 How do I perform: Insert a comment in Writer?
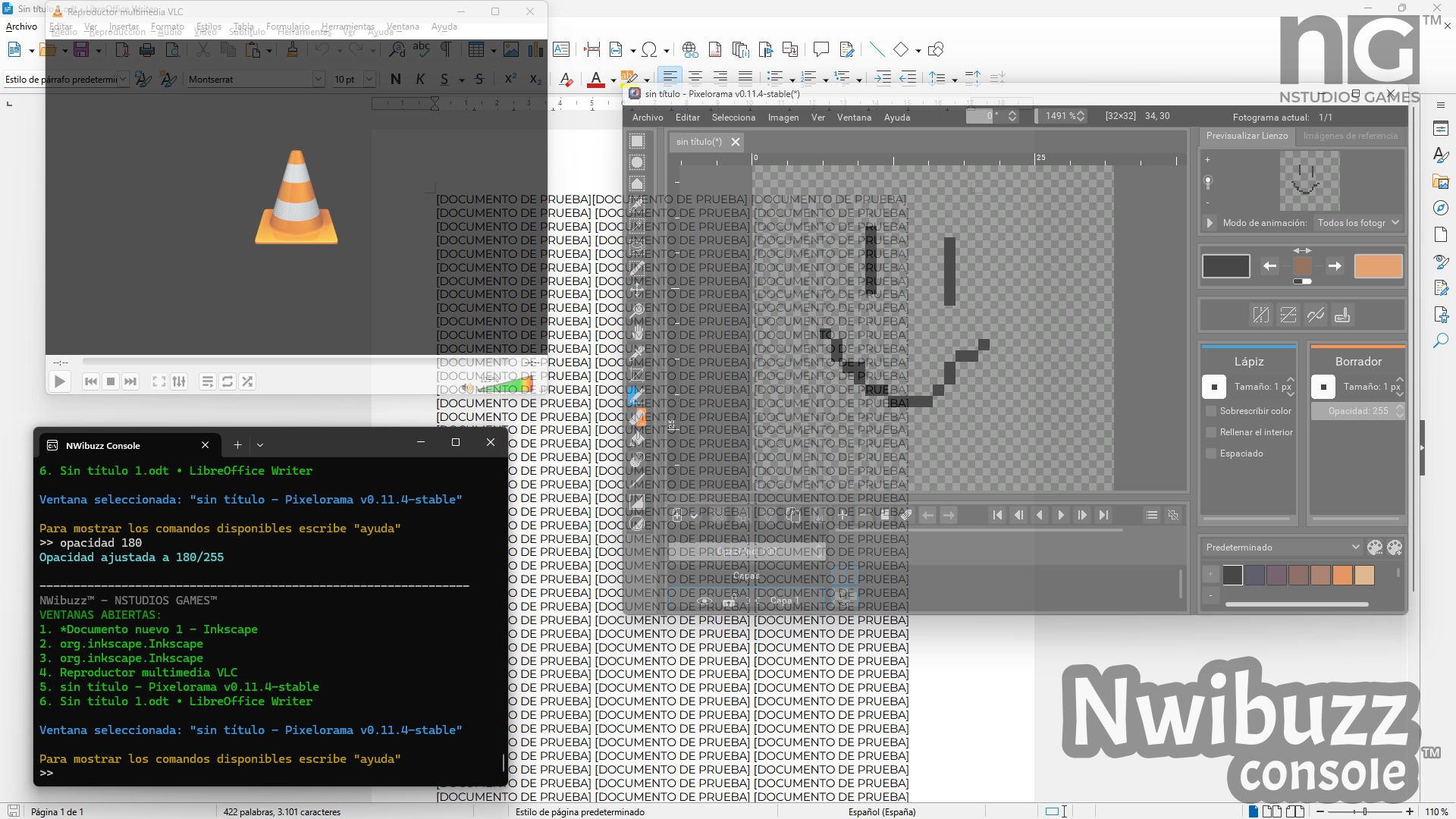click(x=821, y=50)
